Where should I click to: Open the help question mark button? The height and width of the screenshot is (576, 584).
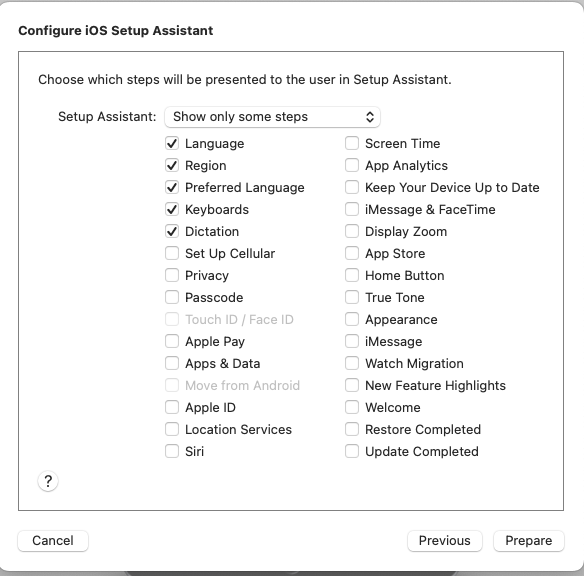tap(48, 481)
